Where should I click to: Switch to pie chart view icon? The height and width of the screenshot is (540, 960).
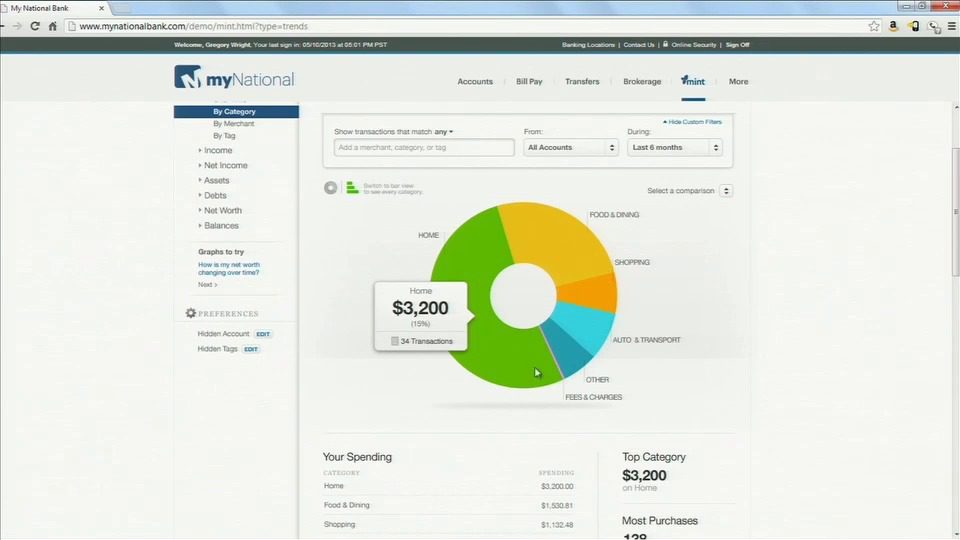tap(331, 188)
